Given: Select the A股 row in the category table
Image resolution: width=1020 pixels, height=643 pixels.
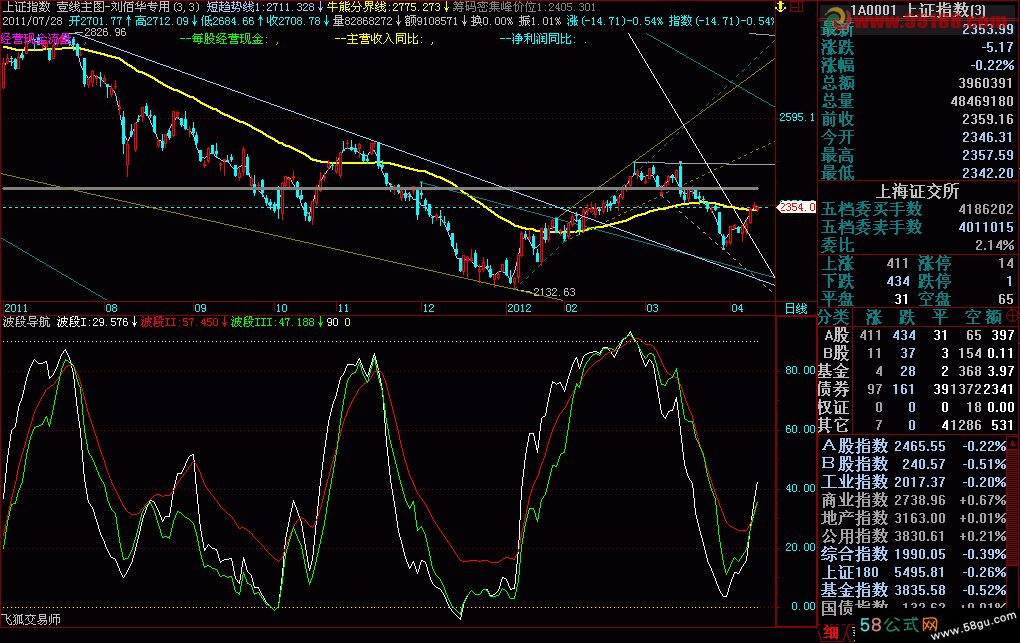Looking at the screenshot, I should [x=918, y=335].
